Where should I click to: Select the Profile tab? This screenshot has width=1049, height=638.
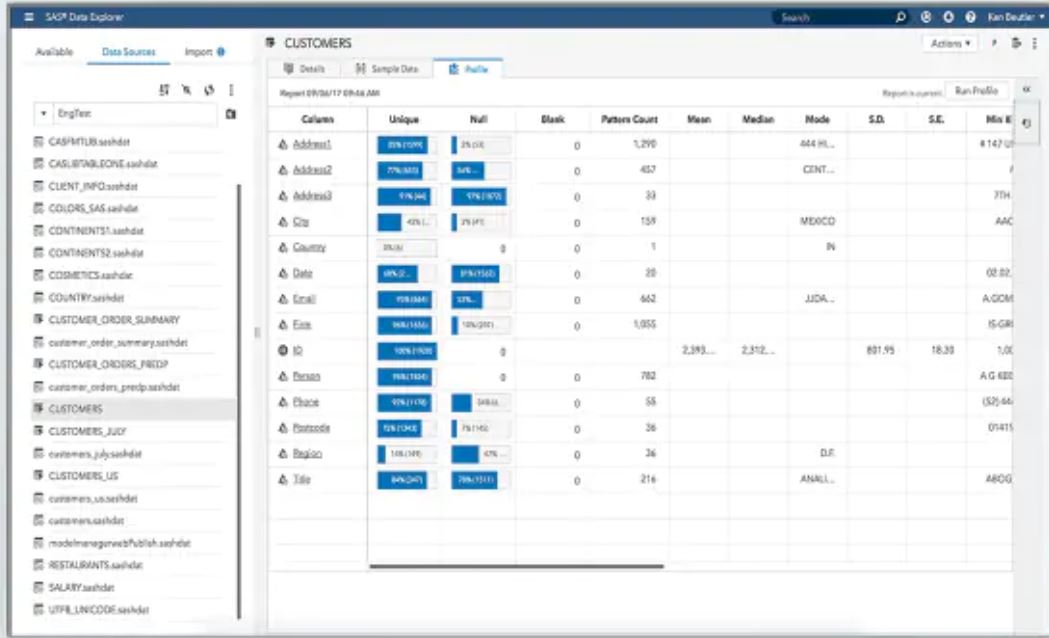click(x=468, y=69)
